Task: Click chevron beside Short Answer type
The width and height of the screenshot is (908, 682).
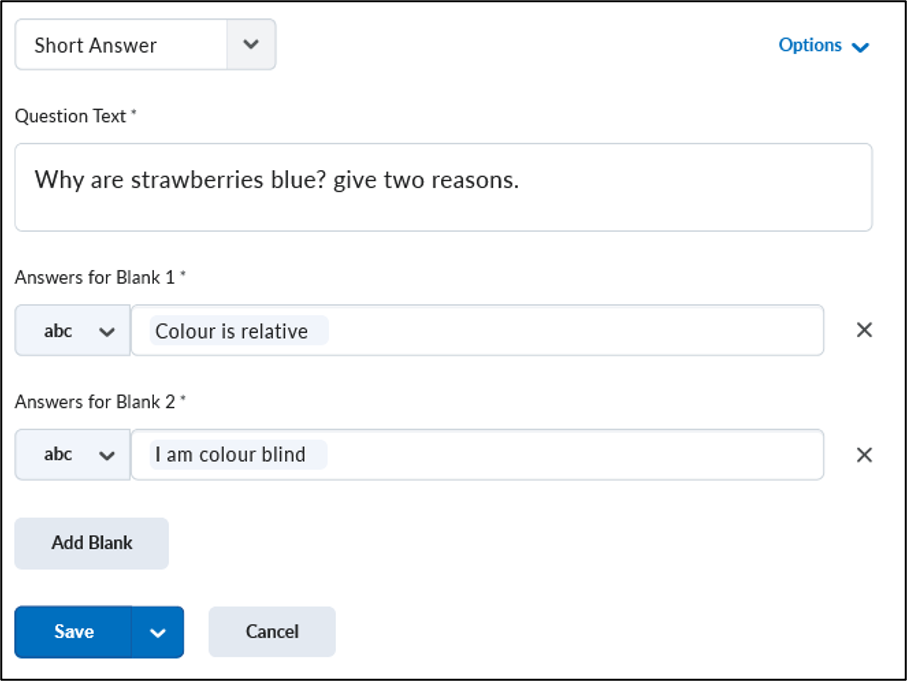Action: (x=251, y=45)
